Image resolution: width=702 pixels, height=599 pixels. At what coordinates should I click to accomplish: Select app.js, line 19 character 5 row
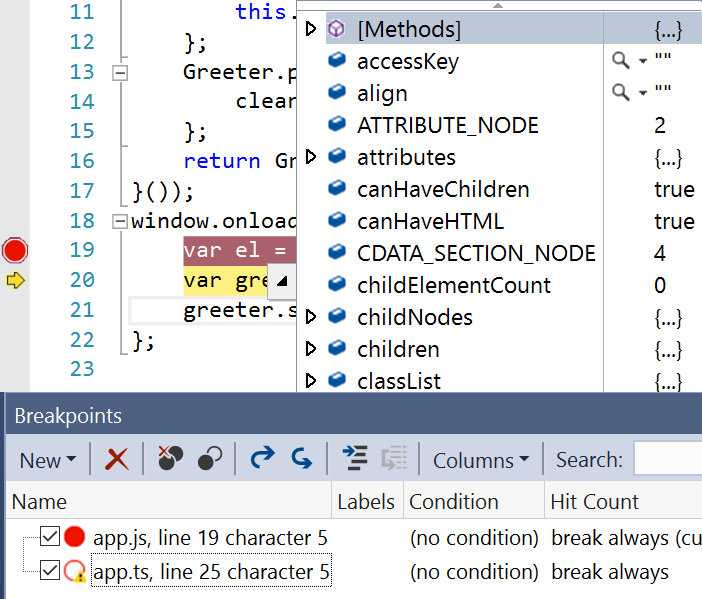click(x=210, y=537)
